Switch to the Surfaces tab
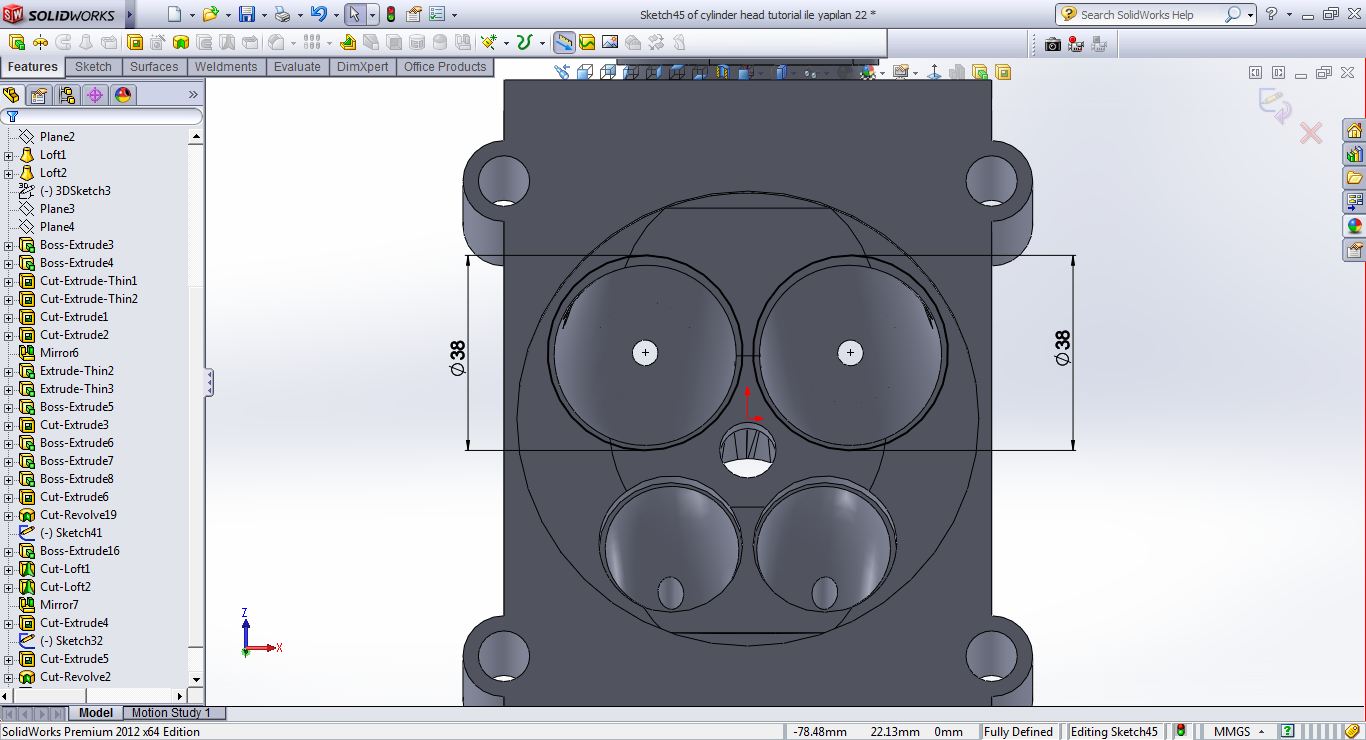Viewport: 1366px width, 740px height. click(x=154, y=67)
